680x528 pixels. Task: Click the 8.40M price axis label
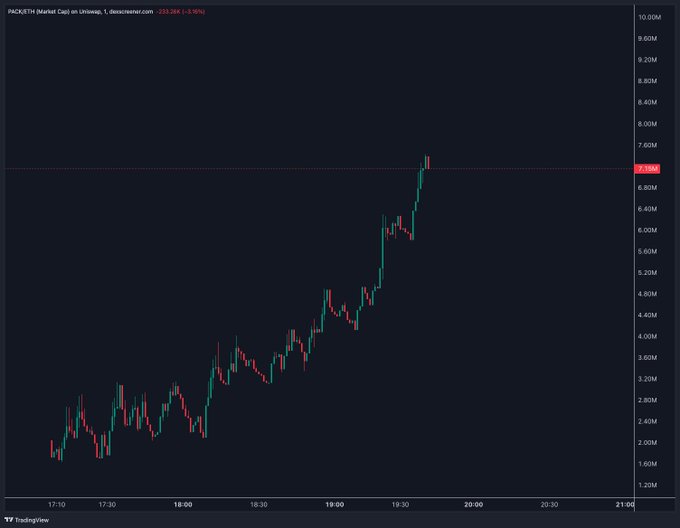647,102
